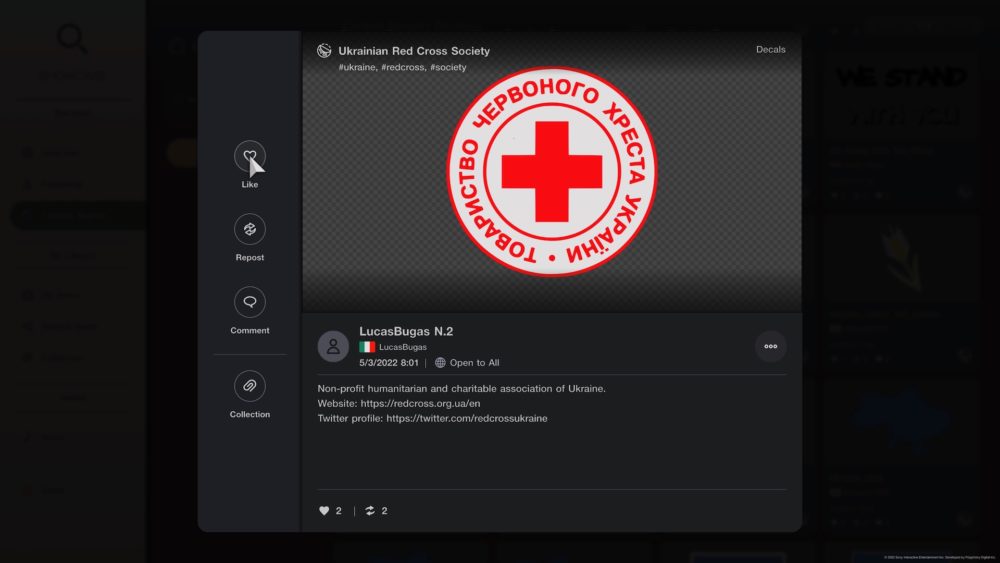Click the non-profit humanitarian description line
The image size is (1000, 563).
(462, 388)
